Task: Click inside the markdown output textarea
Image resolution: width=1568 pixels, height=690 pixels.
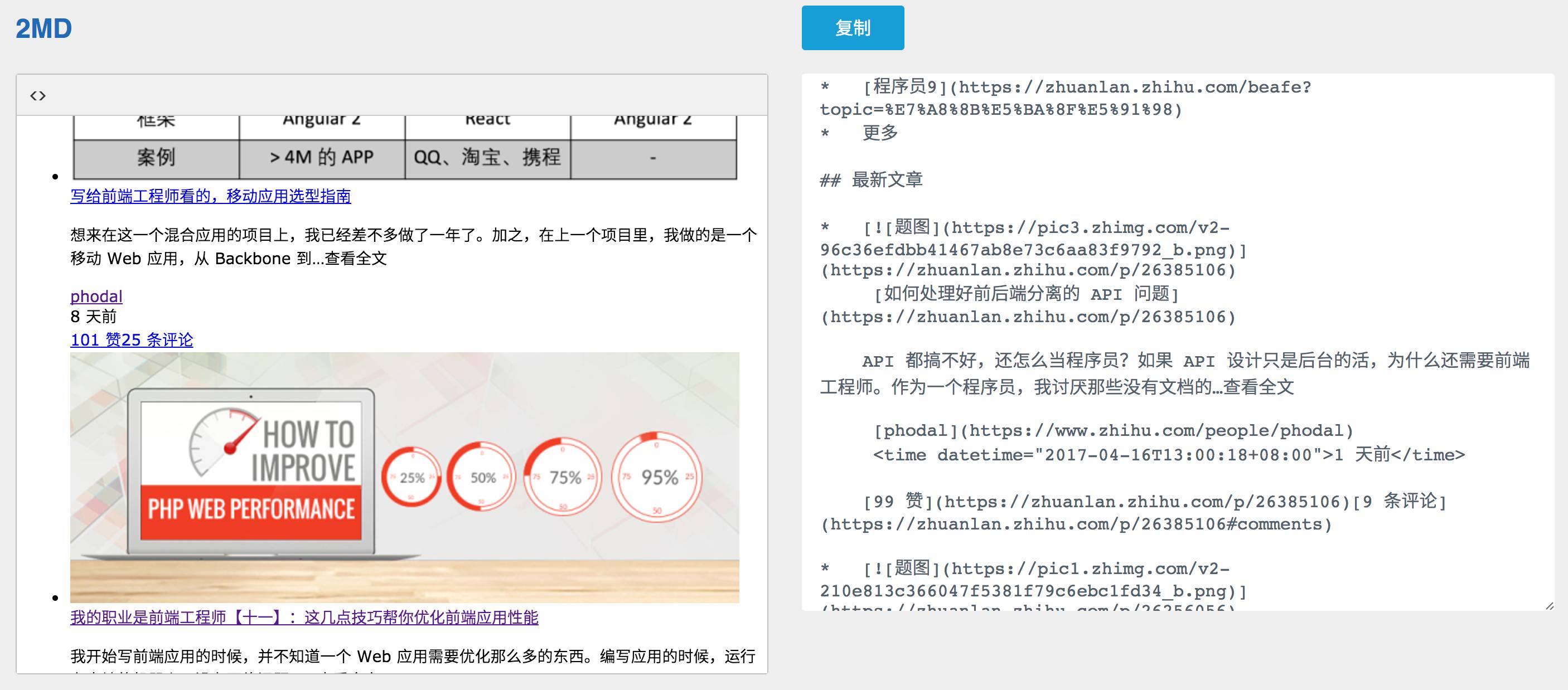Action: coord(1178,342)
